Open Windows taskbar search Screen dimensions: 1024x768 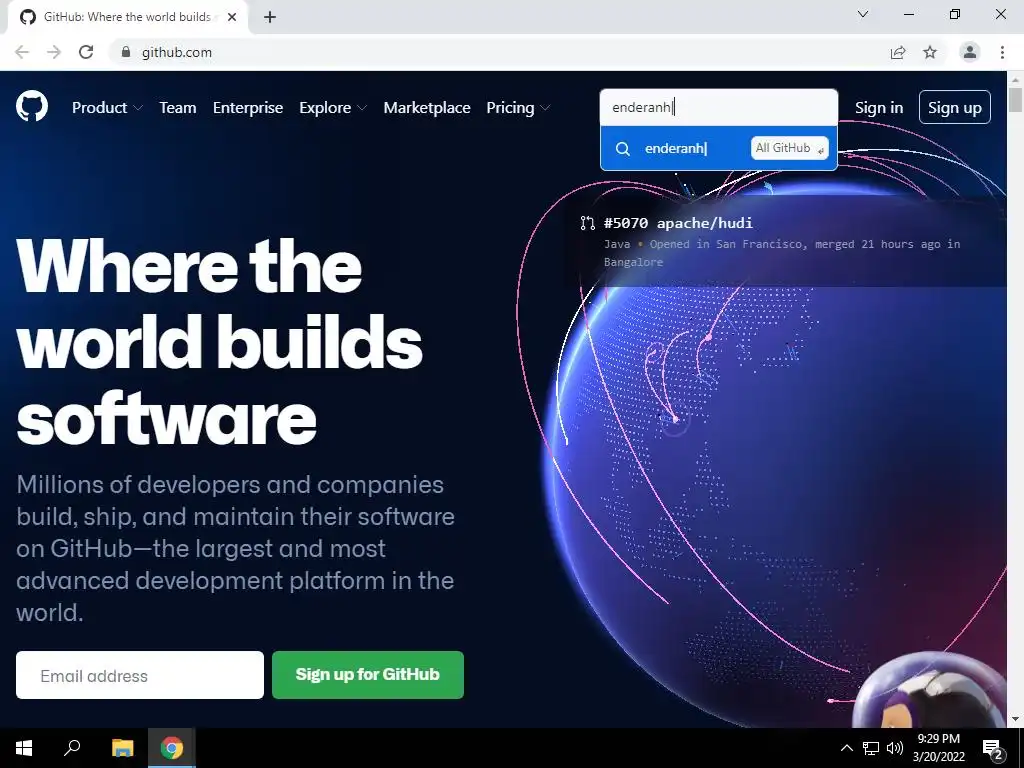click(72, 748)
